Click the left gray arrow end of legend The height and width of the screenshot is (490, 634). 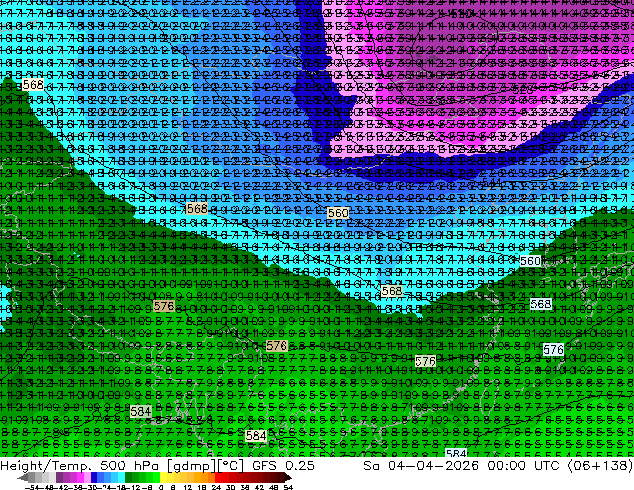click(x=23, y=477)
